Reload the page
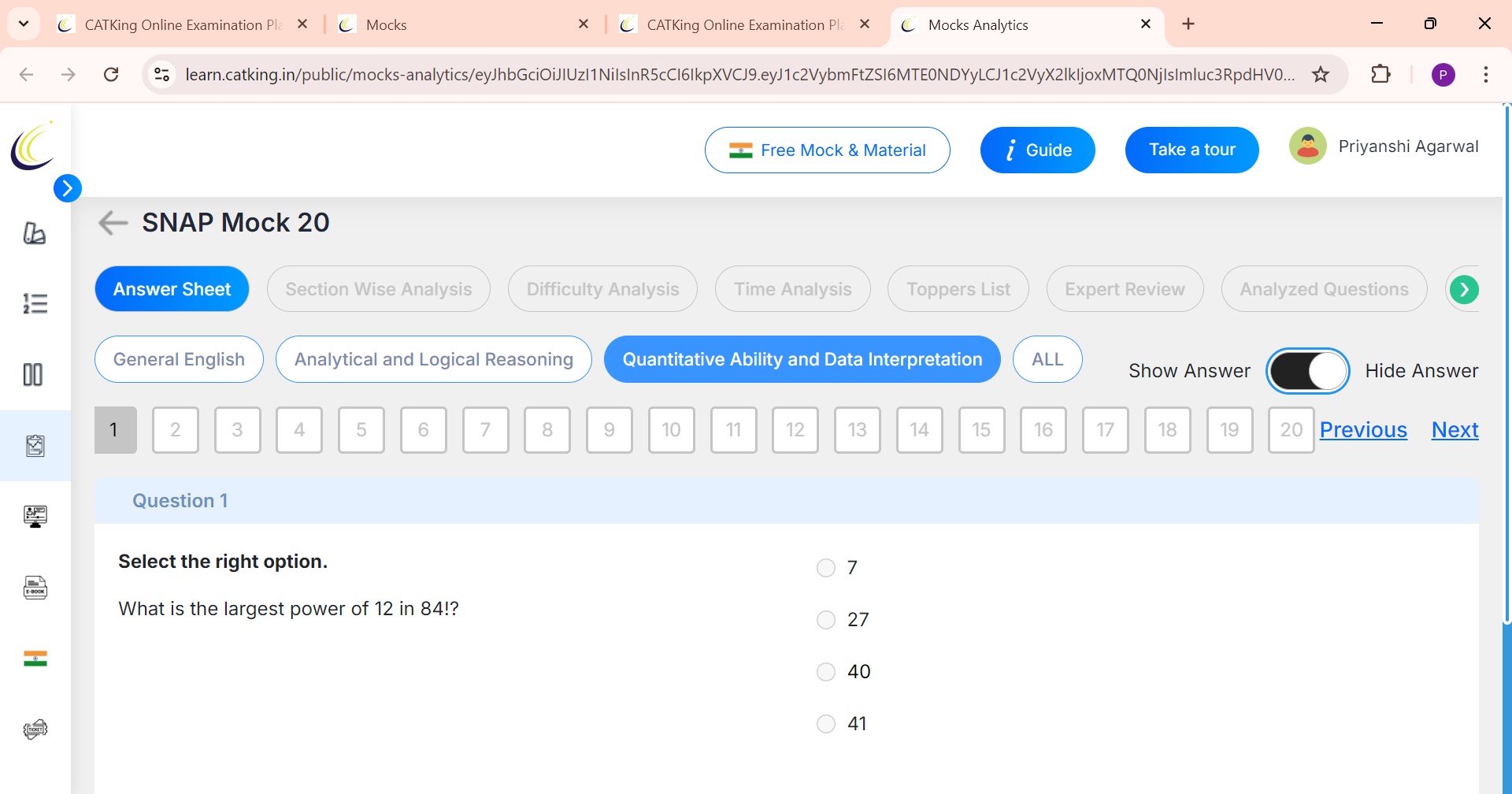The height and width of the screenshot is (794, 1512). 111,75
